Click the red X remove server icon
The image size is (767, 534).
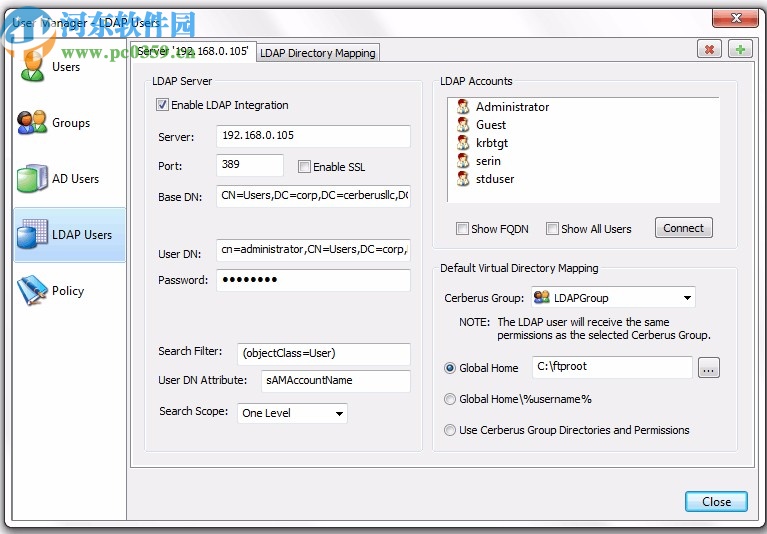tap(709, 49)
